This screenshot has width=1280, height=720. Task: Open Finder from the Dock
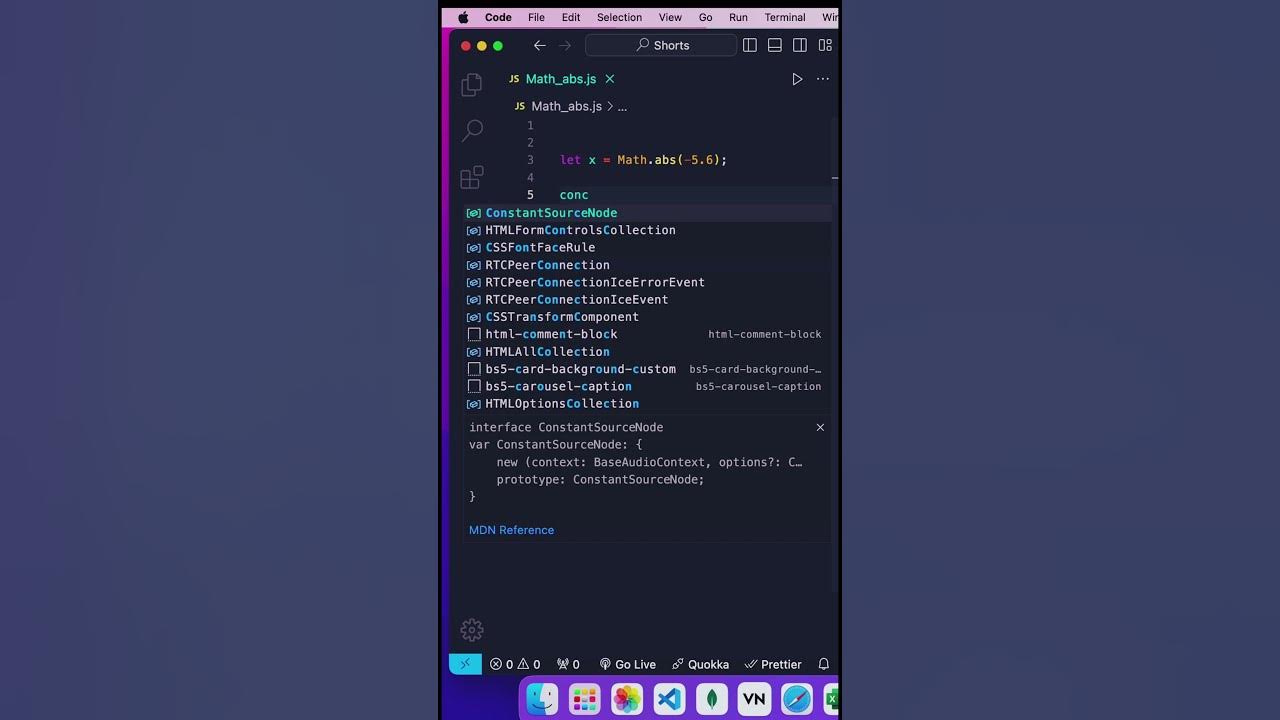click(542, 698)
